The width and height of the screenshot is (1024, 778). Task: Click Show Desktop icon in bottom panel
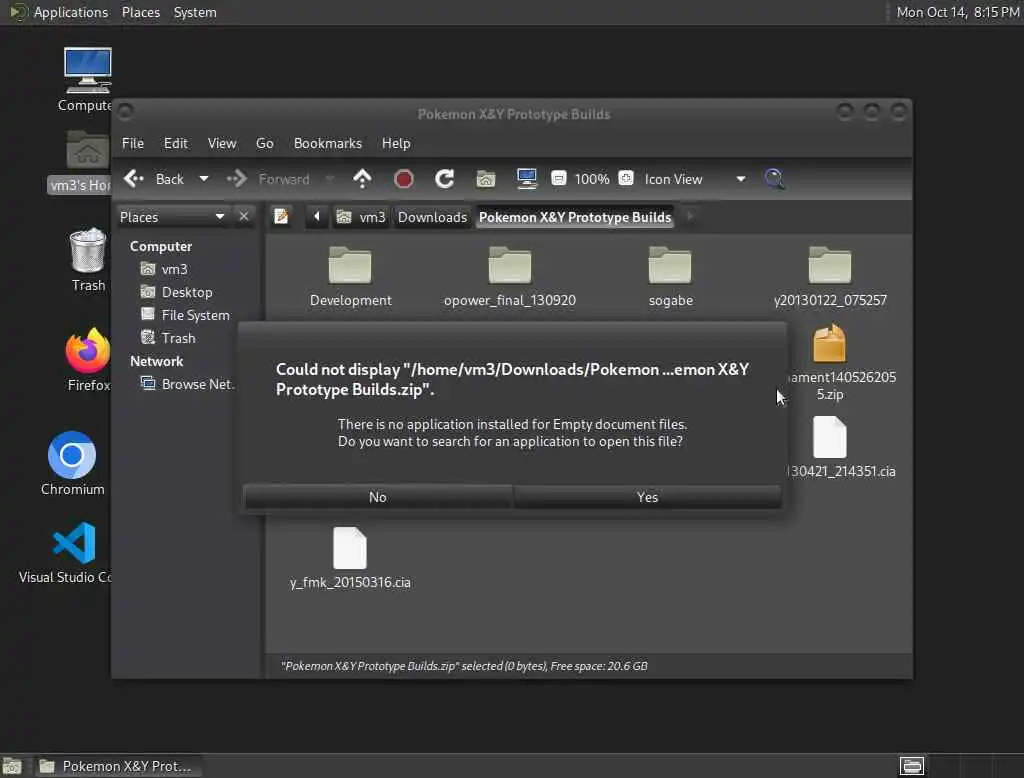click(12, 766)
